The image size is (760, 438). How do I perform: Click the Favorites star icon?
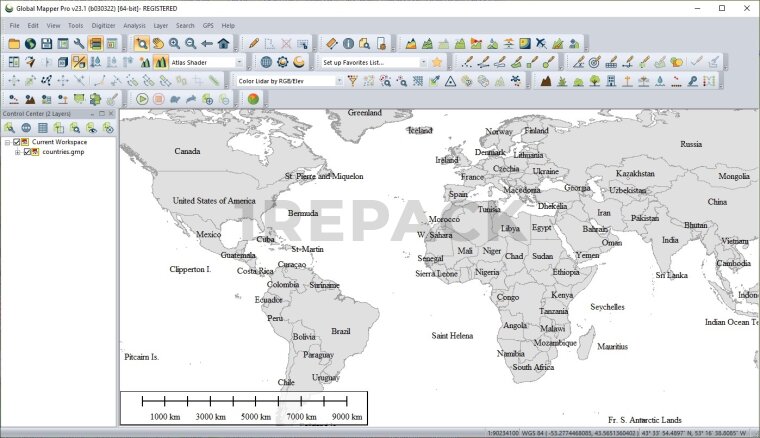[437, 62]
